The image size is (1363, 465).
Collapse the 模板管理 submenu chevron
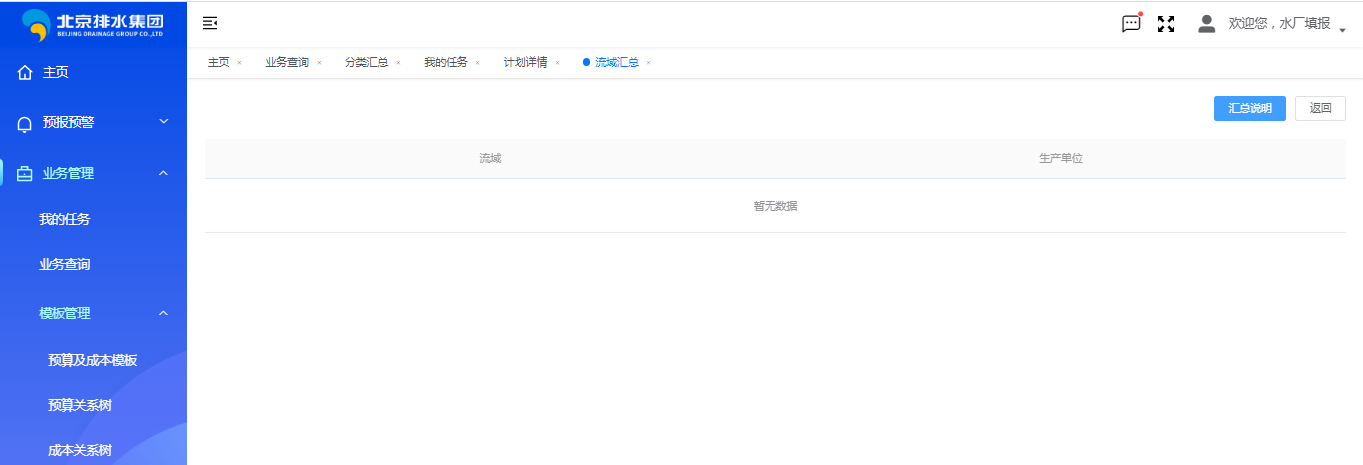tap(164, 313)
